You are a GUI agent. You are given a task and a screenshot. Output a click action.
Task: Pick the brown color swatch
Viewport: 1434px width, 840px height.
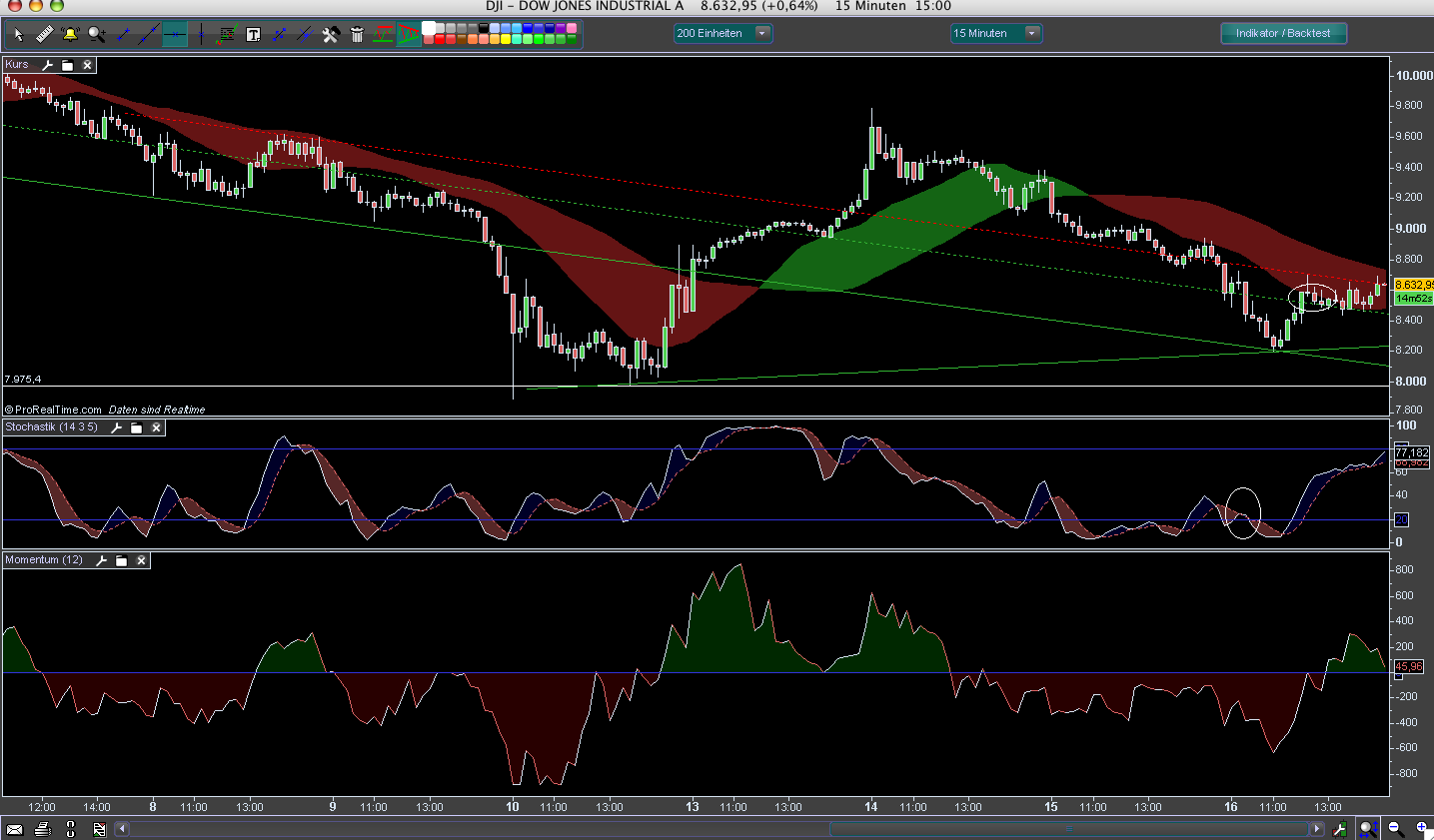[x=461, y=39]
